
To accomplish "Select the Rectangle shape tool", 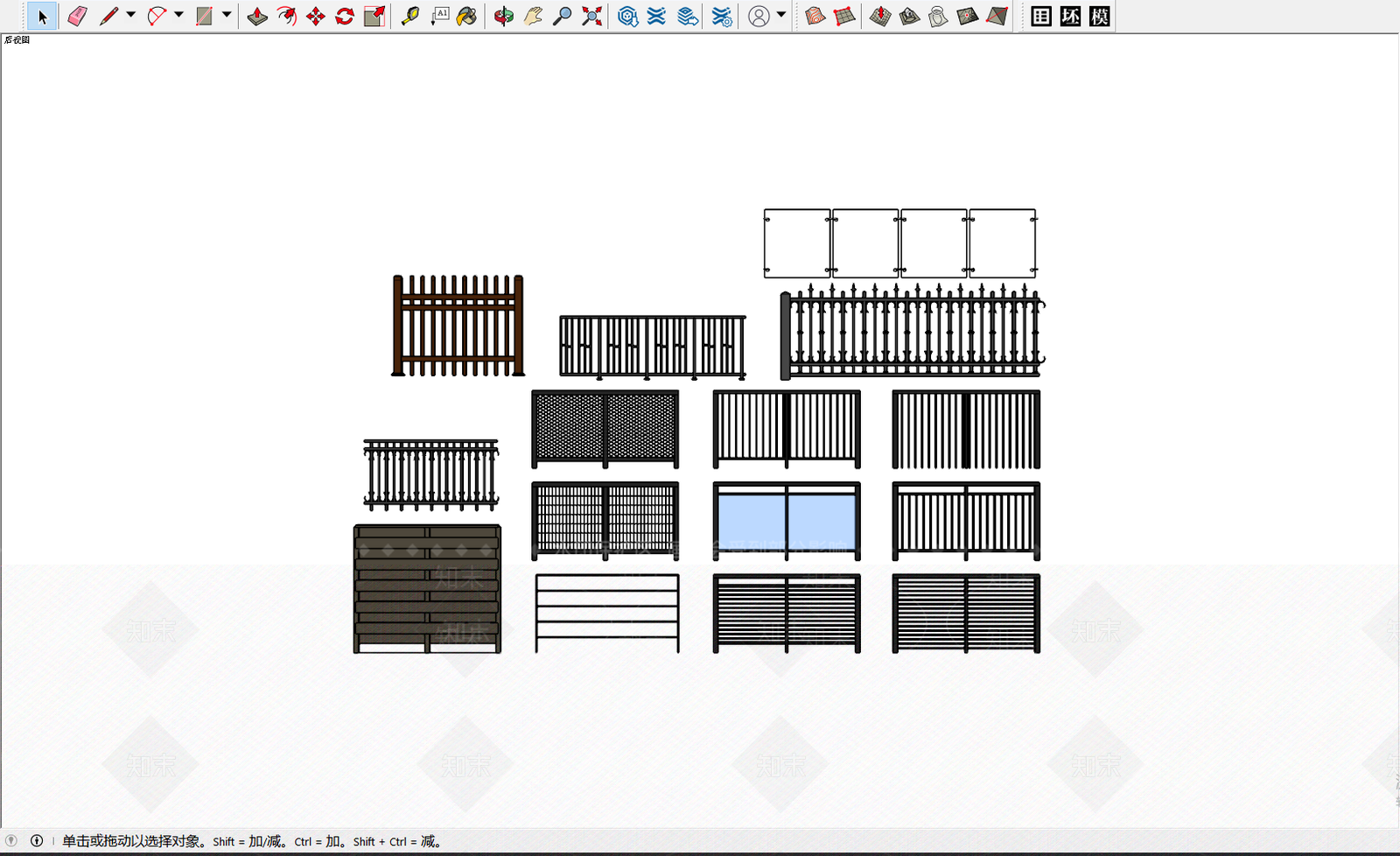I will click(204, 16).
